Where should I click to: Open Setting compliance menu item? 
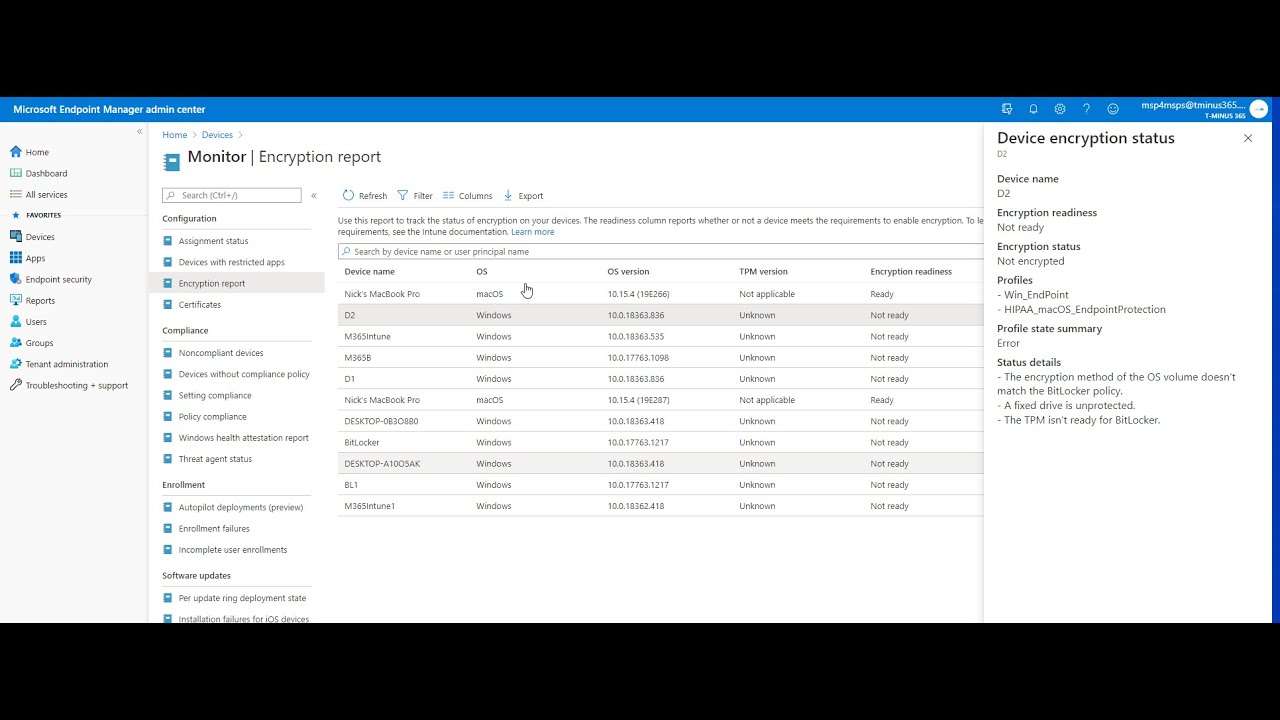(215, 395)
